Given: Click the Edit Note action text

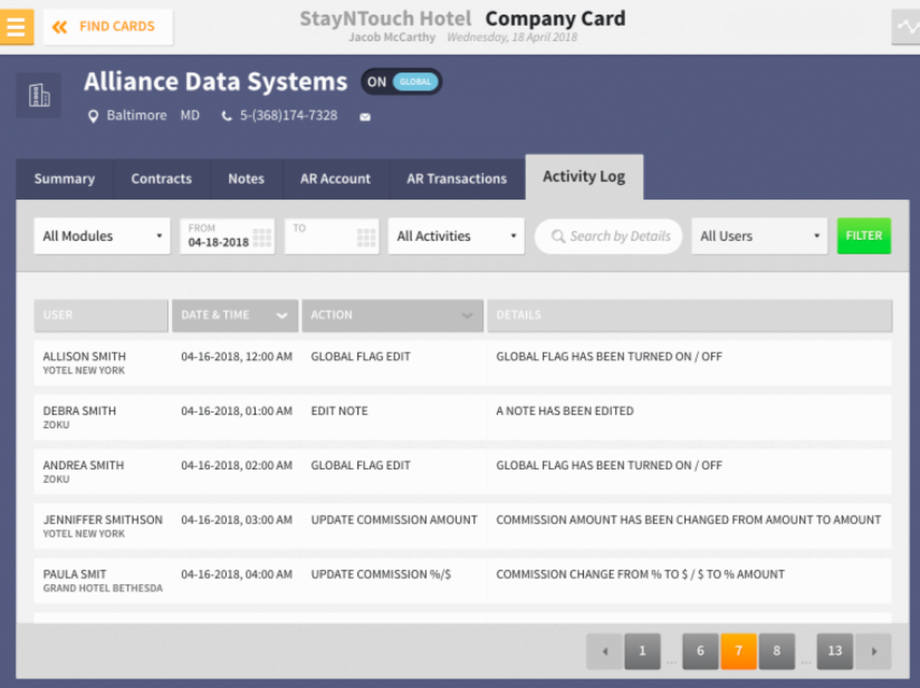Looking at the screenshot, I should tap(339, 411).
